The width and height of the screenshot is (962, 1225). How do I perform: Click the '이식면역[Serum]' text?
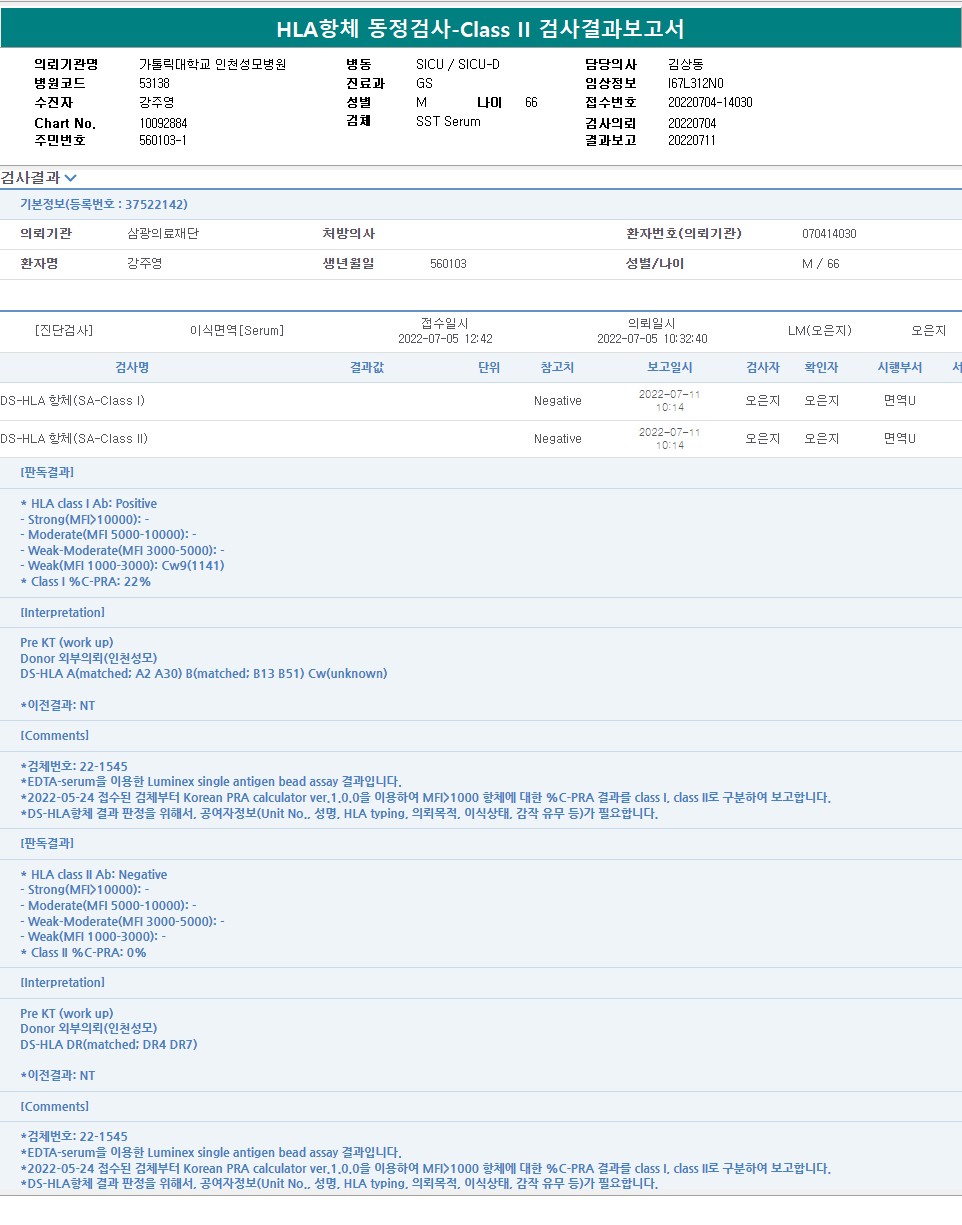tap(237, 331)
